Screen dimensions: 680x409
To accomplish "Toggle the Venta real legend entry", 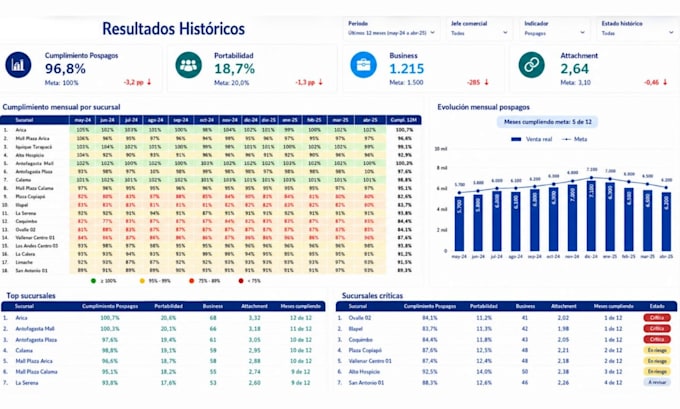I will click(532, 139).
